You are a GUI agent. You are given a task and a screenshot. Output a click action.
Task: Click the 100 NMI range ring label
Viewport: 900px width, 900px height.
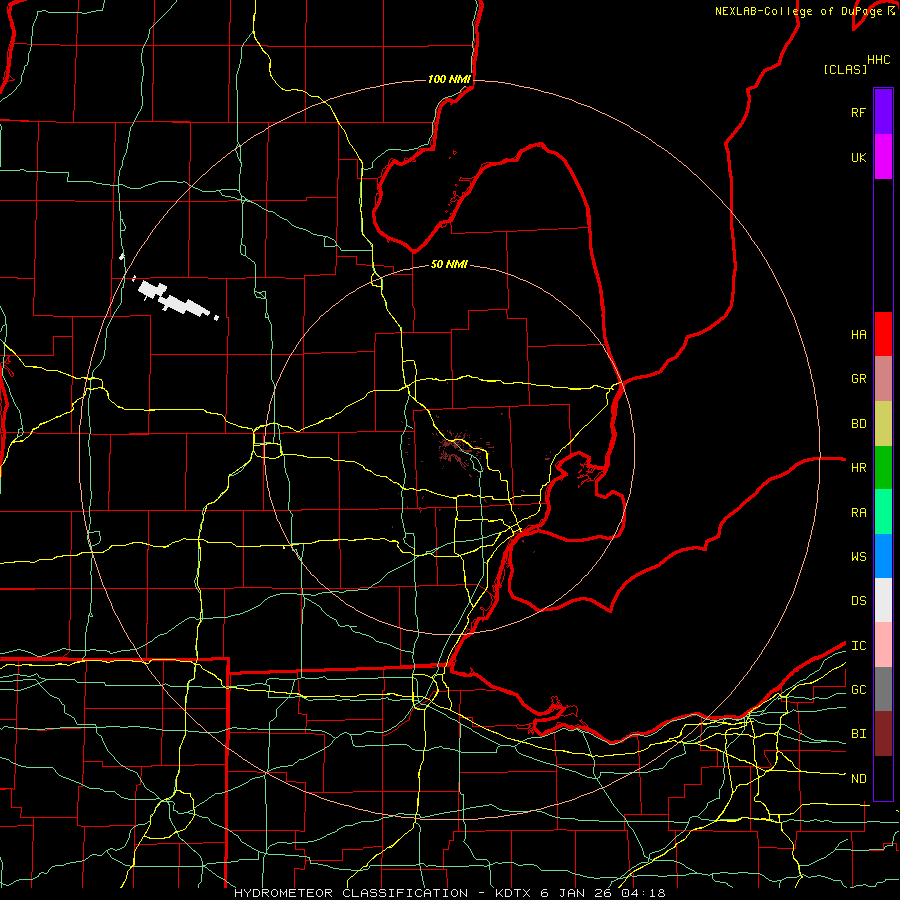(x=449, y=79)
